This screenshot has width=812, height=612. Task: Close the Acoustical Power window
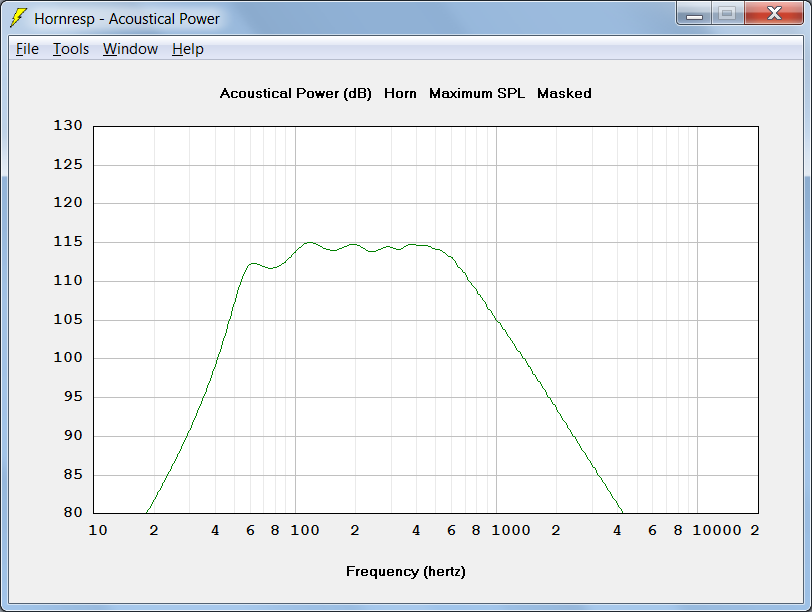(774, 13)
